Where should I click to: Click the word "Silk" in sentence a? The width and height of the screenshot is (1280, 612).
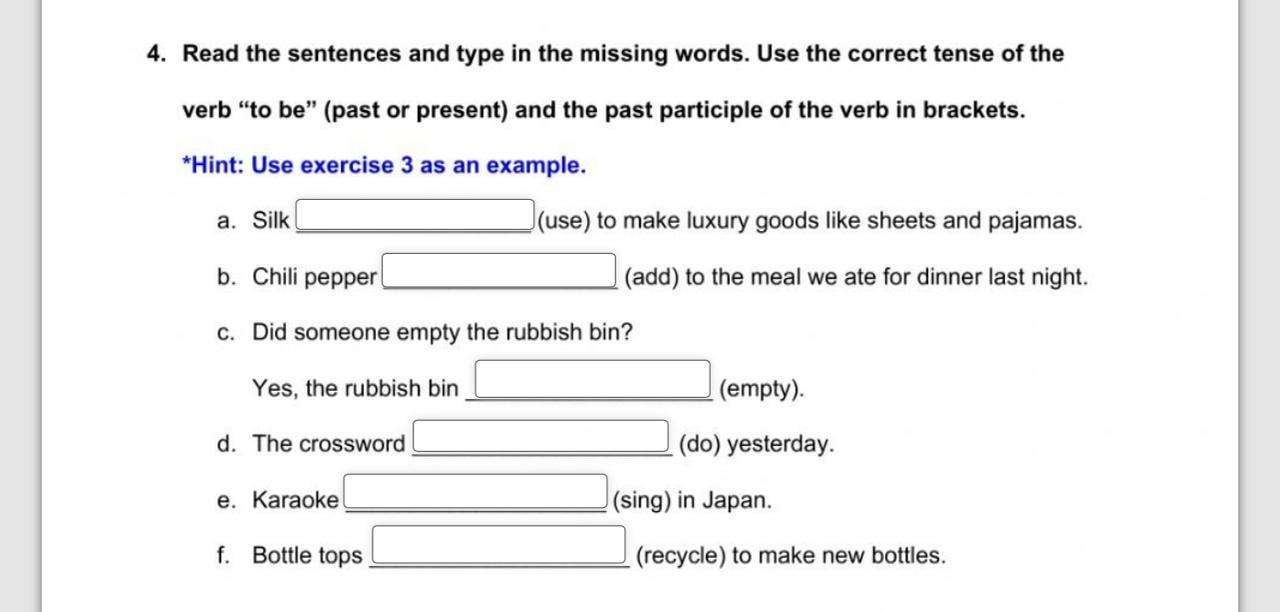[x=270, y=221]
